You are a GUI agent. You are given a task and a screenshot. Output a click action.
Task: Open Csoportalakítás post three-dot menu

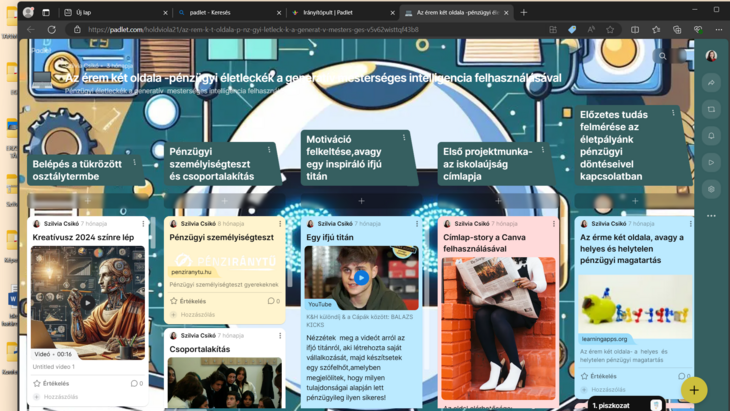(x=280, y=336)
